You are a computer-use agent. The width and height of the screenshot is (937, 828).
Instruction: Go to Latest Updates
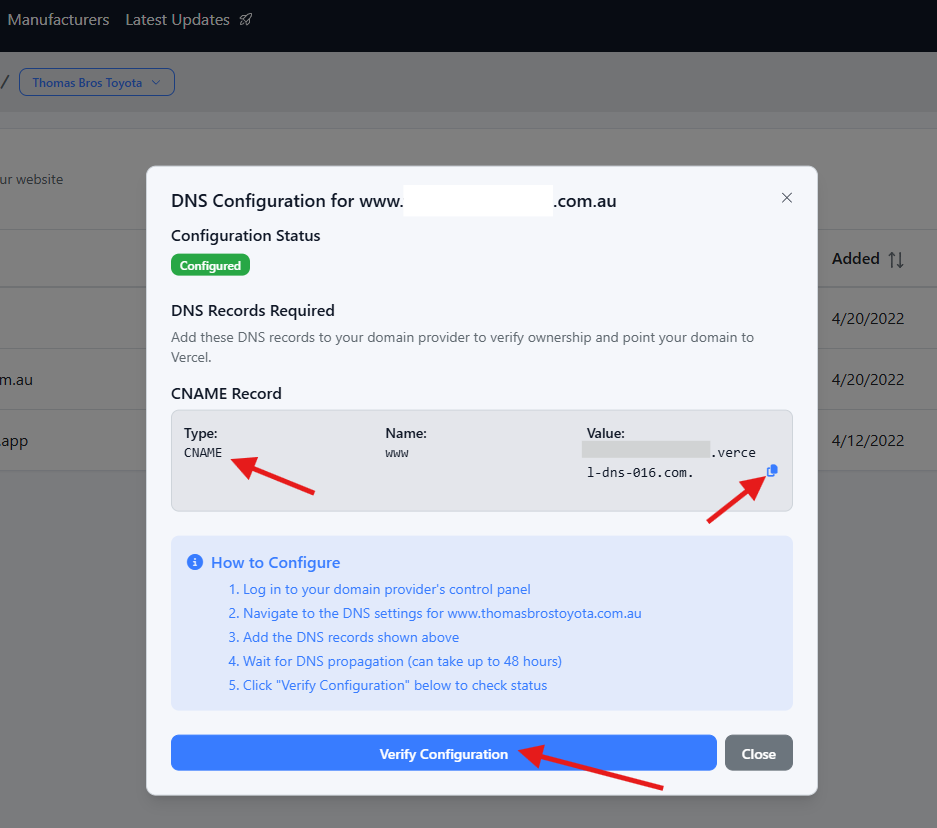click(177, 20)
